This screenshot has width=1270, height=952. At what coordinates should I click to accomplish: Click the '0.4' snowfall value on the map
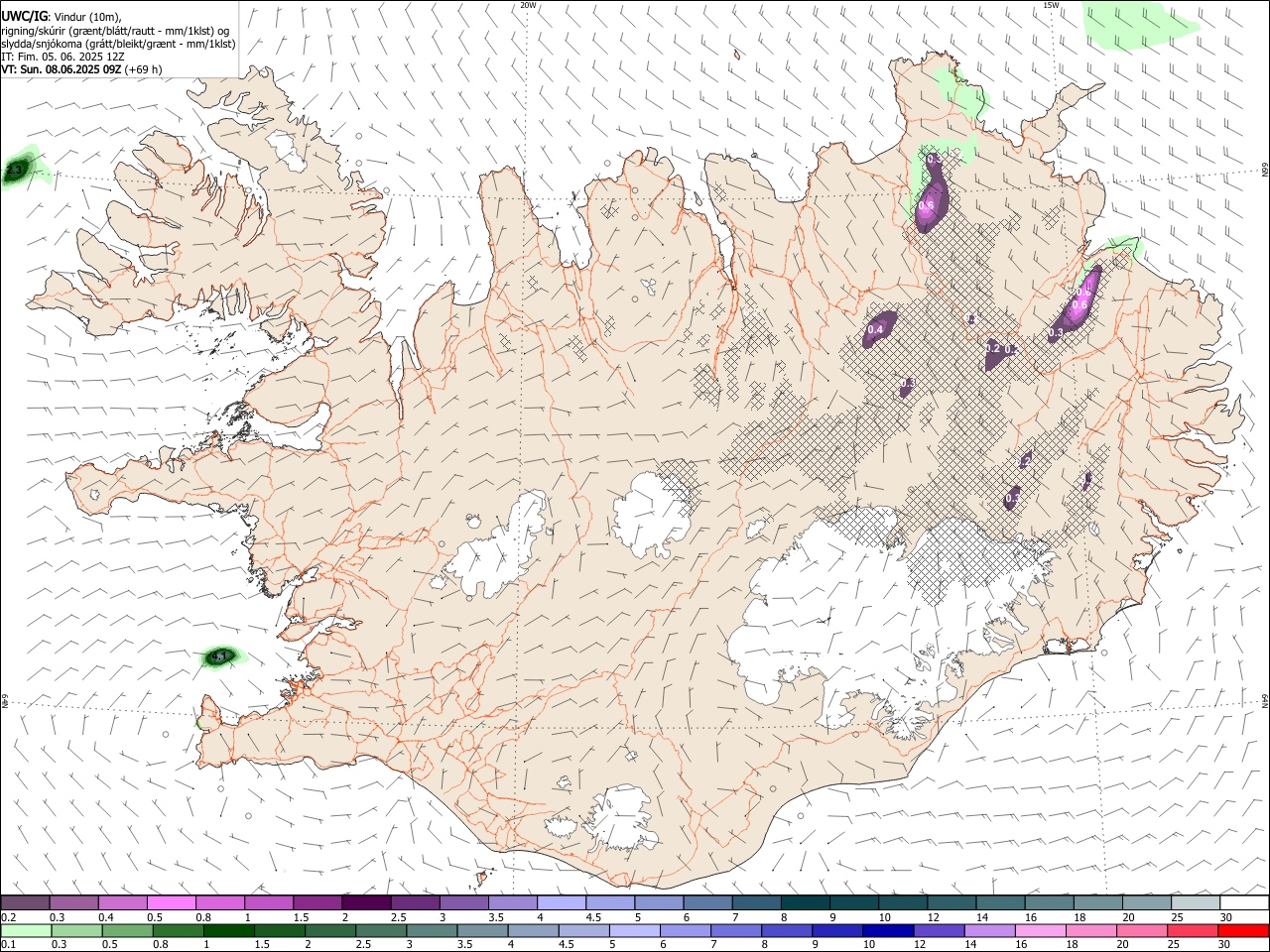[876, 329]
